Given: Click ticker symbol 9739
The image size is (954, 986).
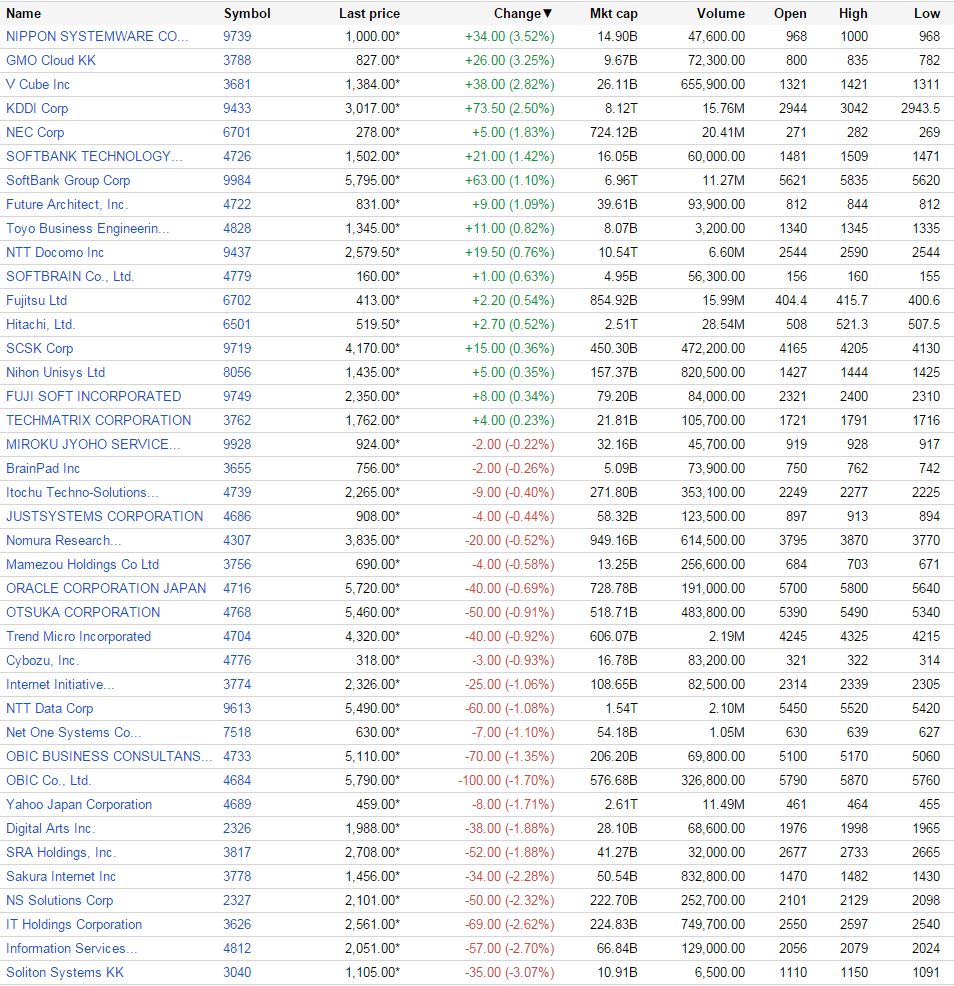Looking at the screenshot, I should click(237, 36).
